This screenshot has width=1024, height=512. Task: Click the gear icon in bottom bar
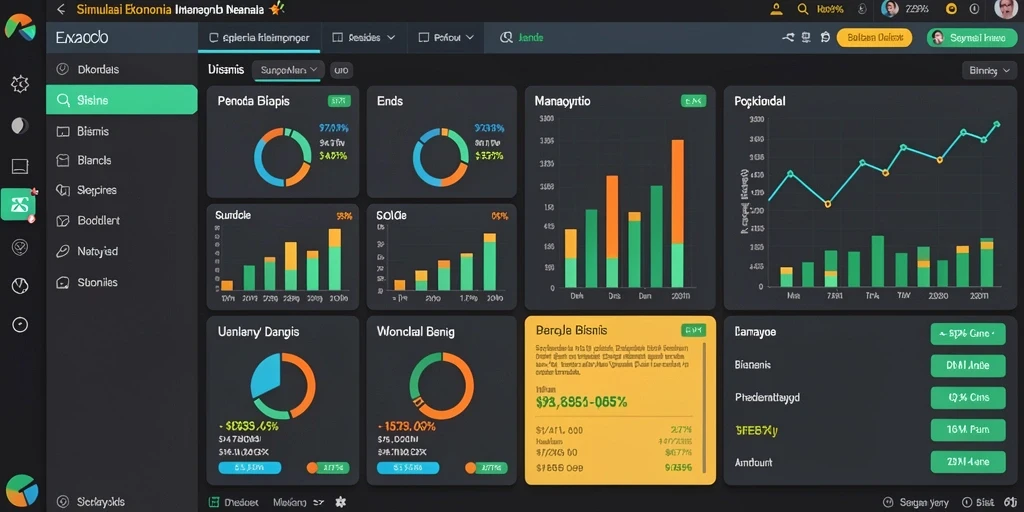[340, 502]
